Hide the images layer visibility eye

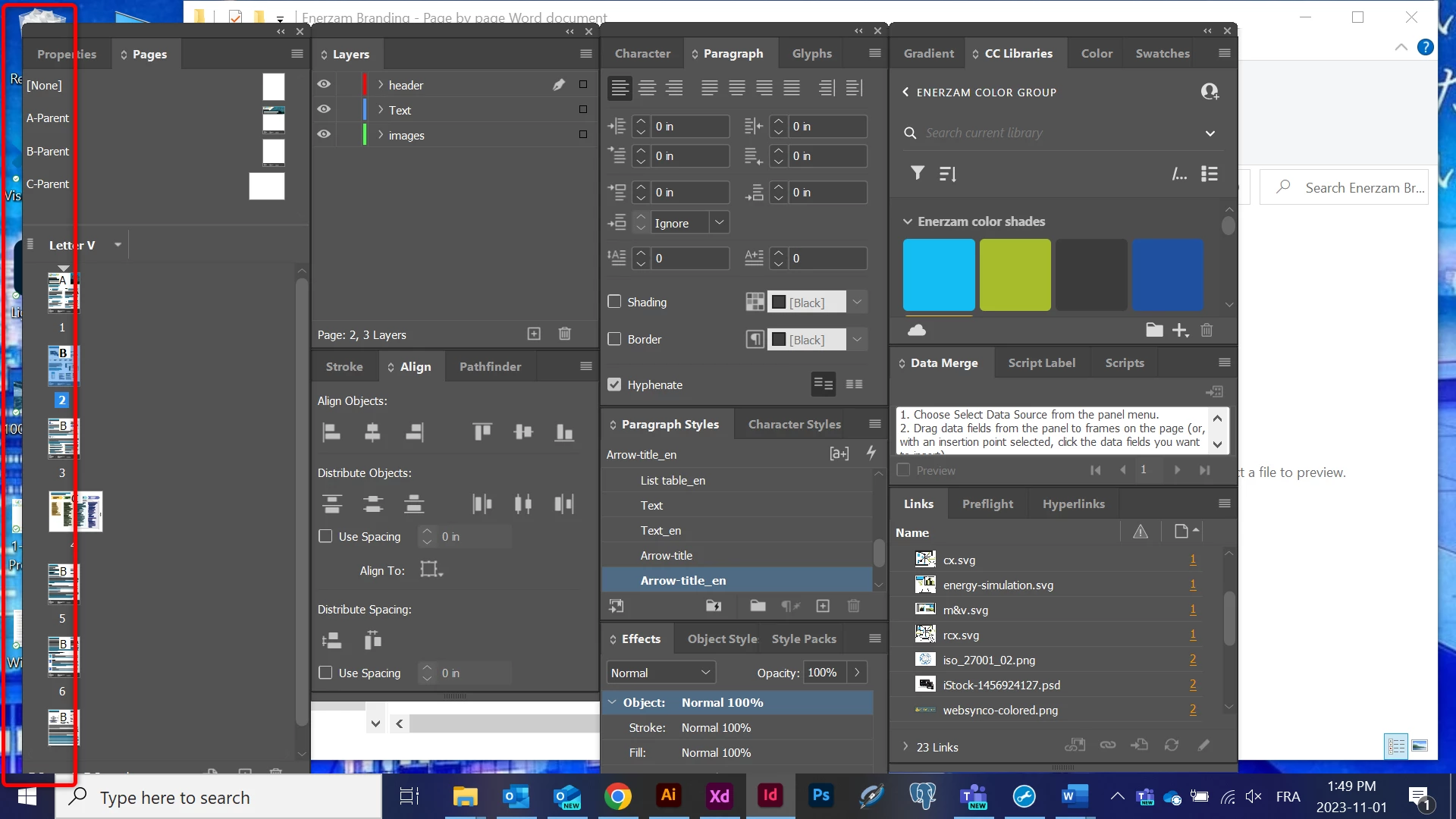click(324, 135)
